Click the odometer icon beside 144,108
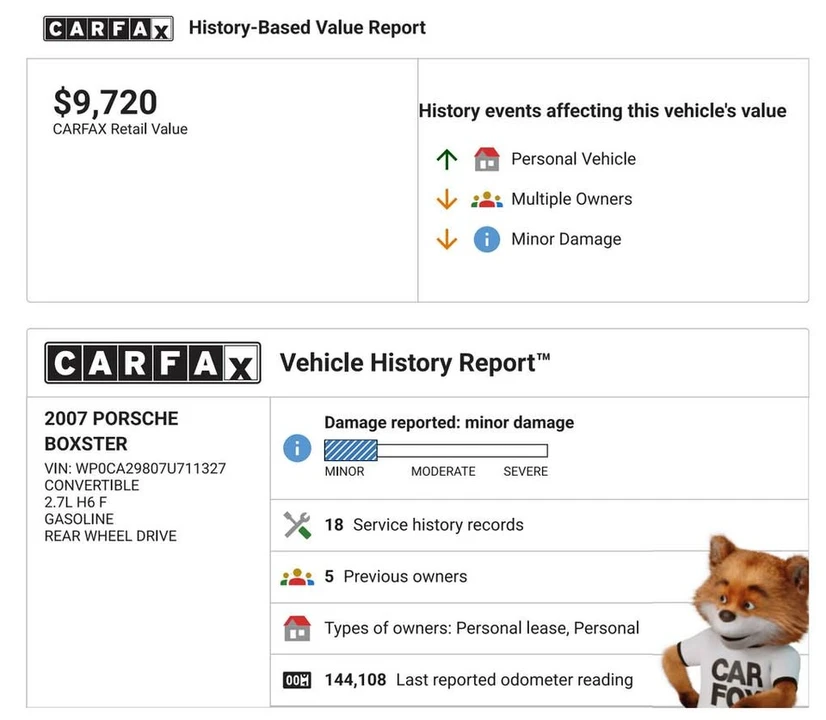 pyautogui.click(x=297, y=680)
